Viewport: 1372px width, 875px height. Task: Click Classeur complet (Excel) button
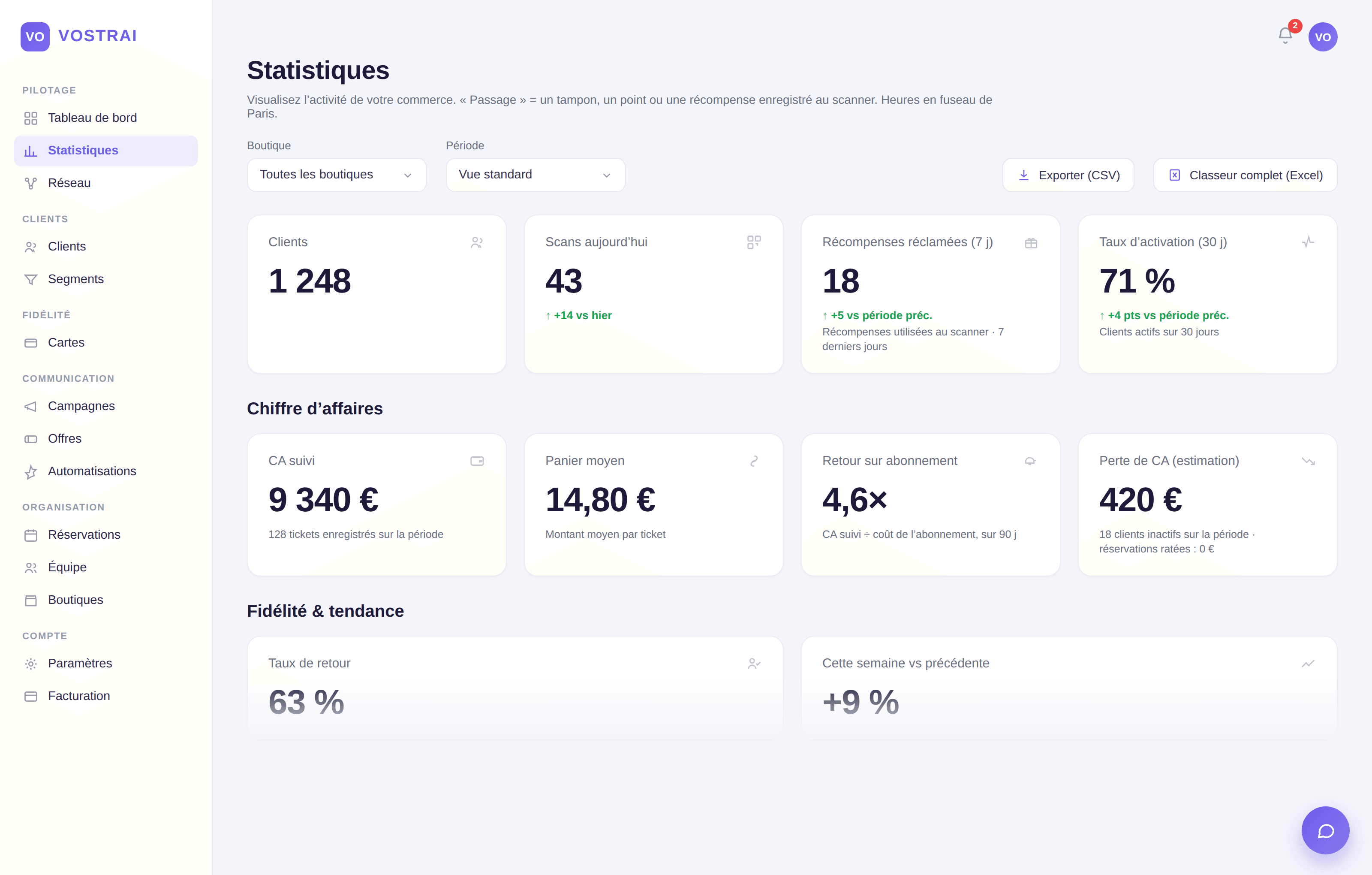pyautogui.click(x=1245, y=175)
